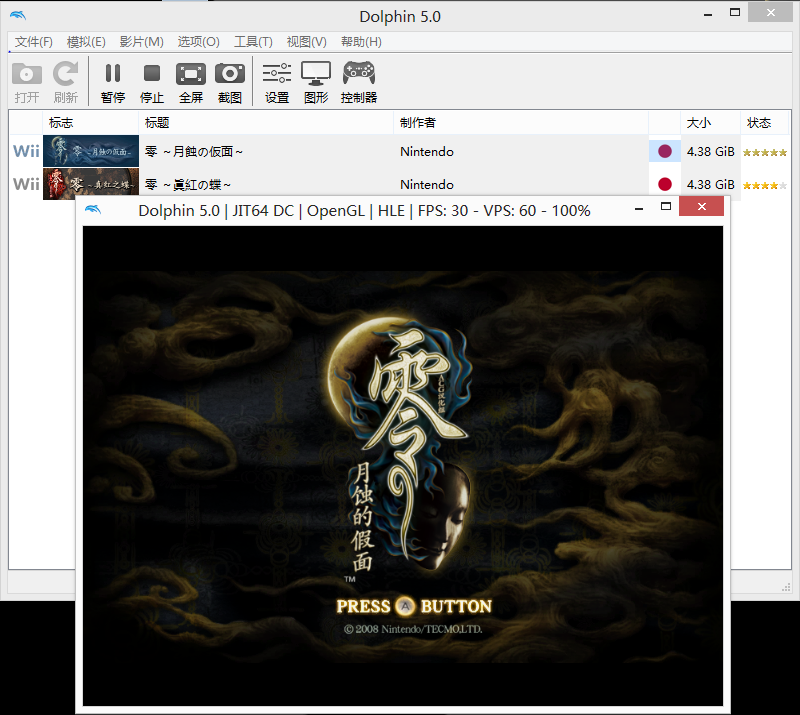800x715 pixels.
Task: Open the 选项(O) menu
Action: point(198,42)
